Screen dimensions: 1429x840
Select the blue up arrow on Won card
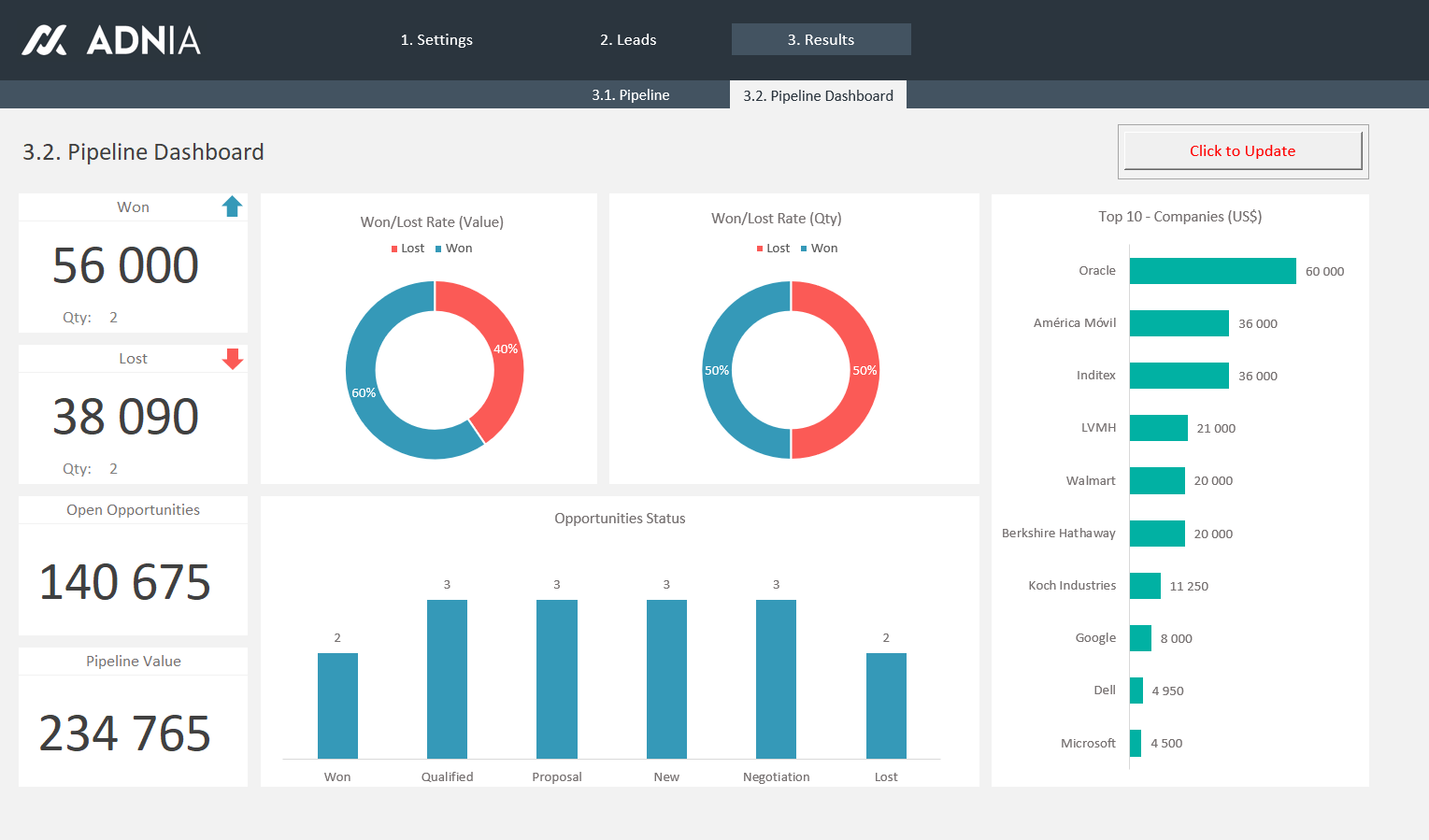232,206
